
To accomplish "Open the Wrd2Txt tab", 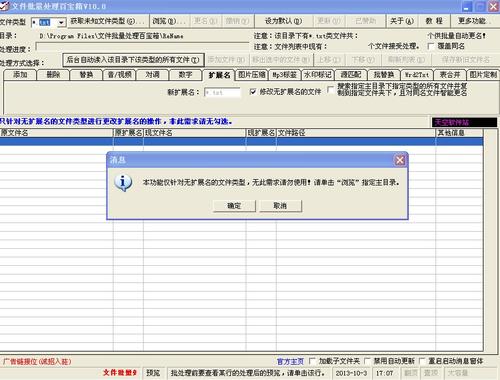I will coord(417,75).
